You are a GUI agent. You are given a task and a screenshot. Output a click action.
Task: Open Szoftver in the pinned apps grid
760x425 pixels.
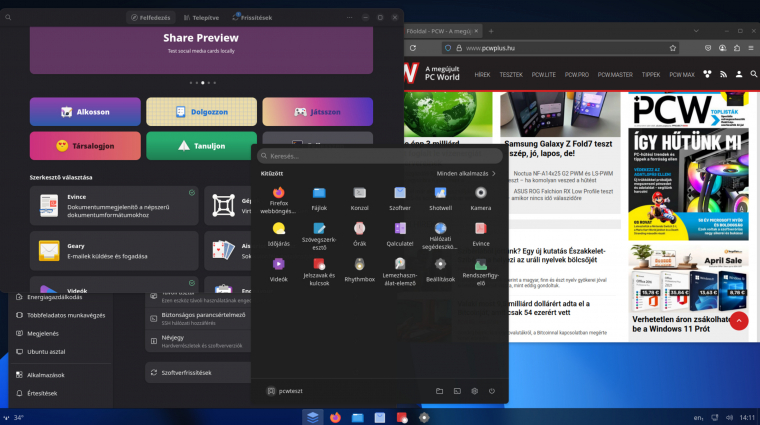click(400, 199)
